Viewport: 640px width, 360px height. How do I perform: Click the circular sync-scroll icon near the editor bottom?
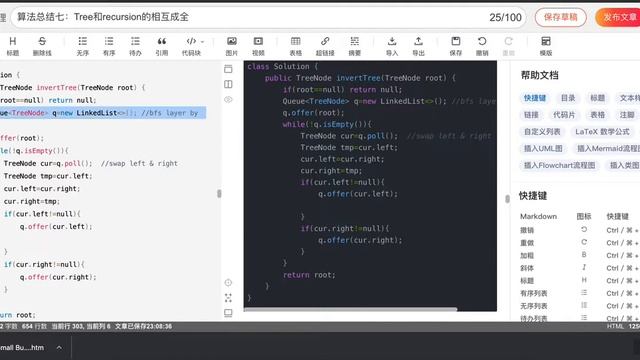228,282
